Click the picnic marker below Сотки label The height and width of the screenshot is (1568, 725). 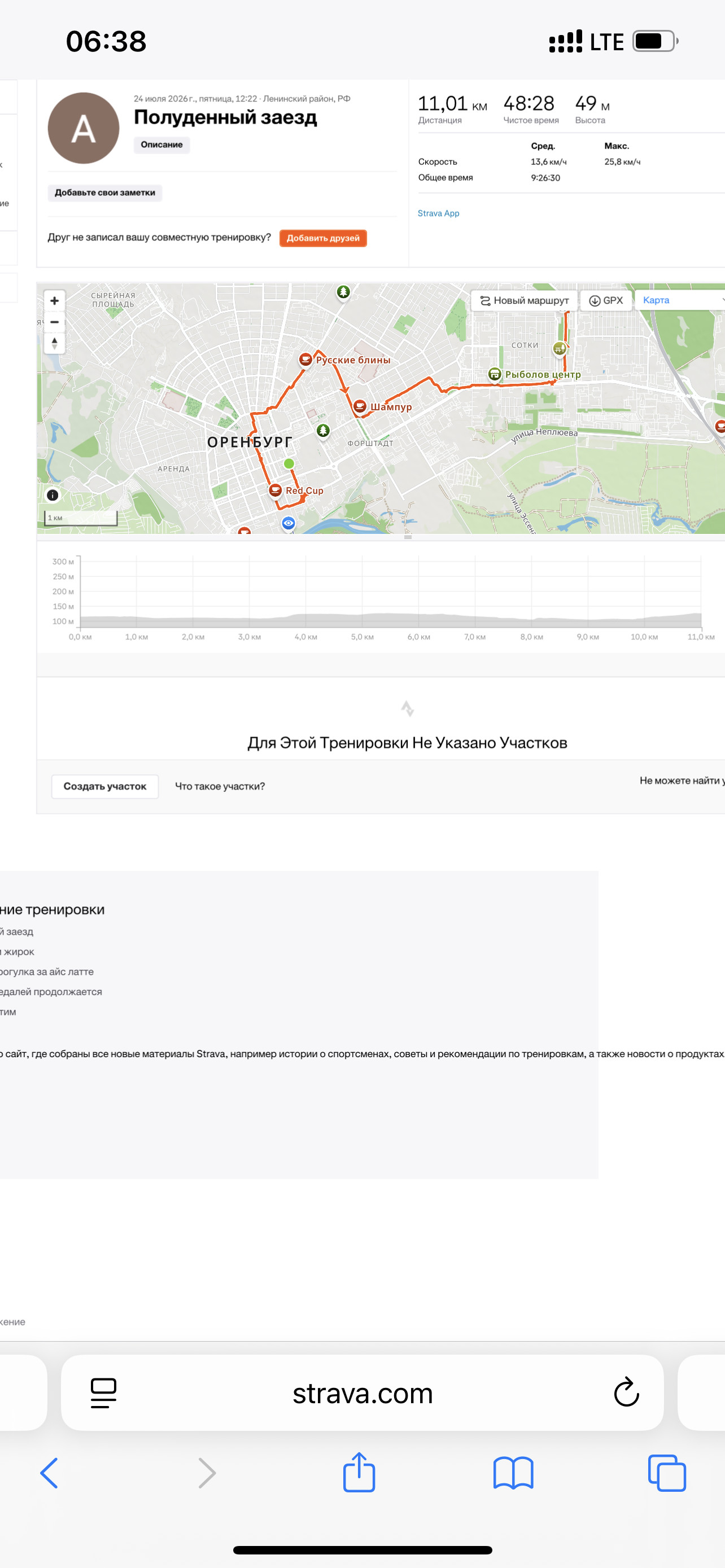pyautogui.click(x=560, y=349)
